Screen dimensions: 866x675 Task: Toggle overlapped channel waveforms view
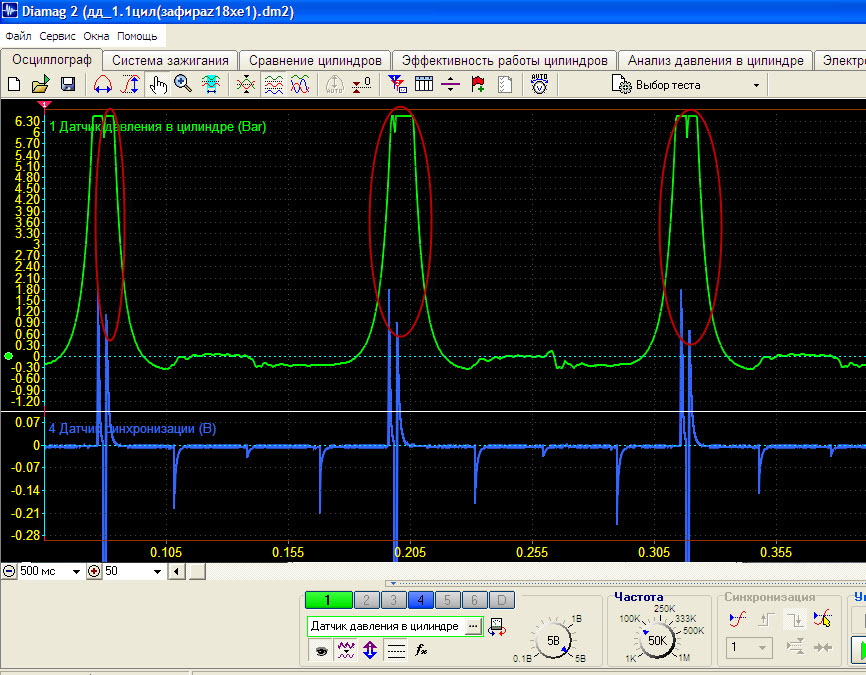coord(300,85)
